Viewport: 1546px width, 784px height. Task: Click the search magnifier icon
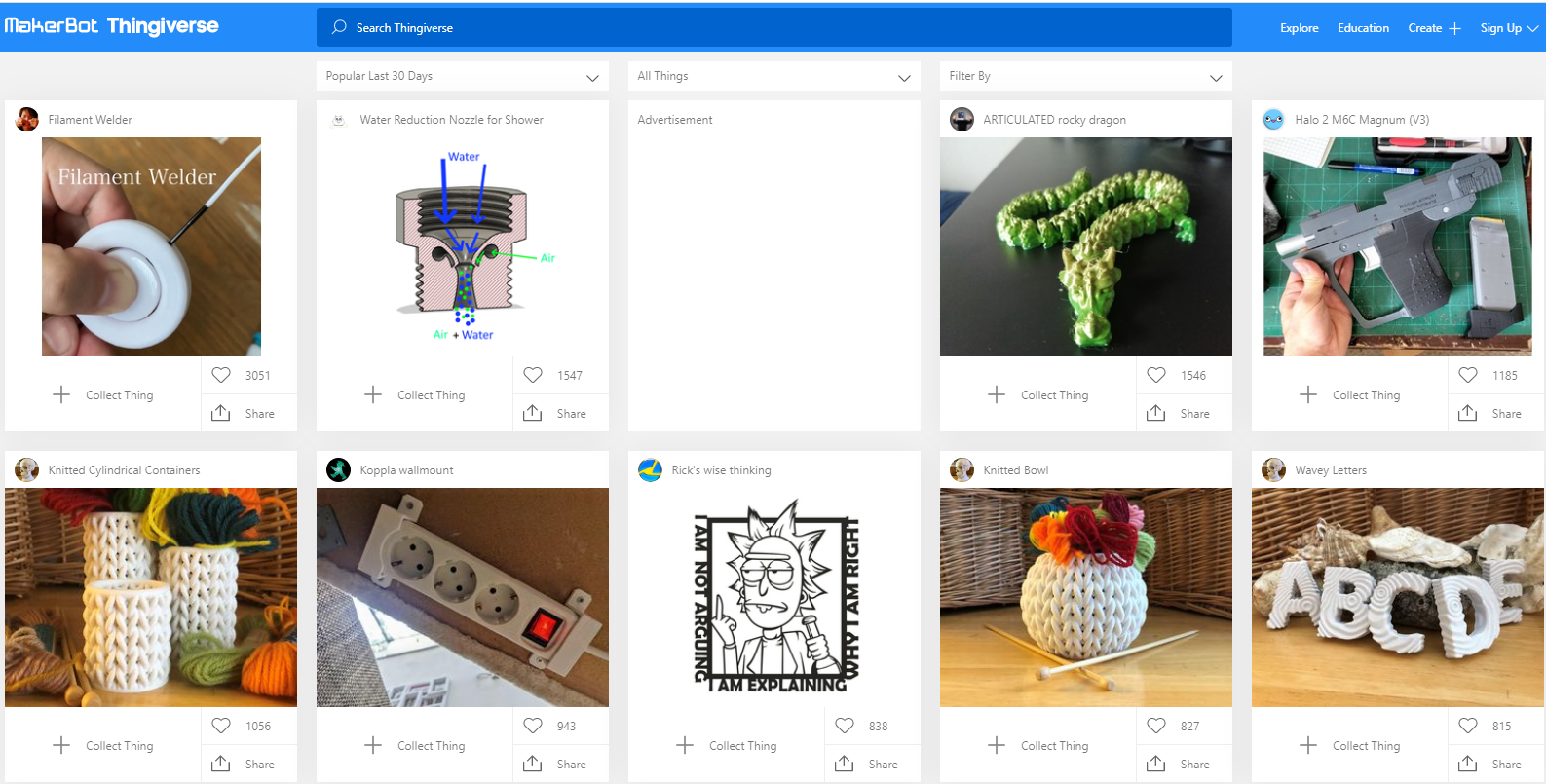coord(339,27)
